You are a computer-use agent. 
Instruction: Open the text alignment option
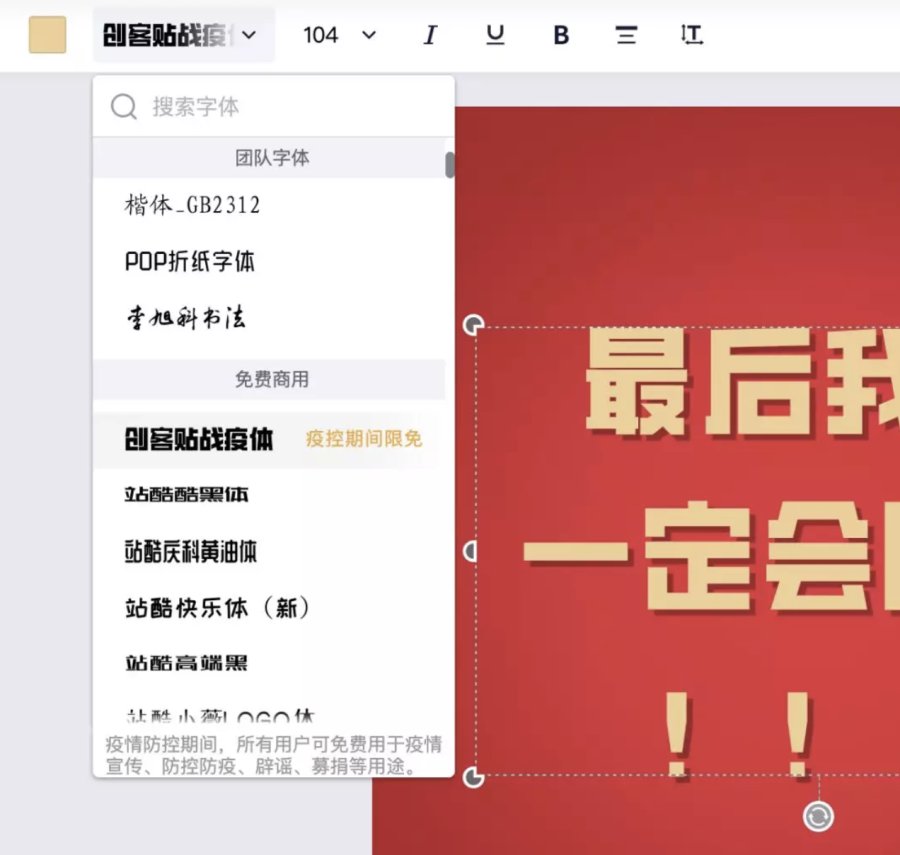click(626, 35)
